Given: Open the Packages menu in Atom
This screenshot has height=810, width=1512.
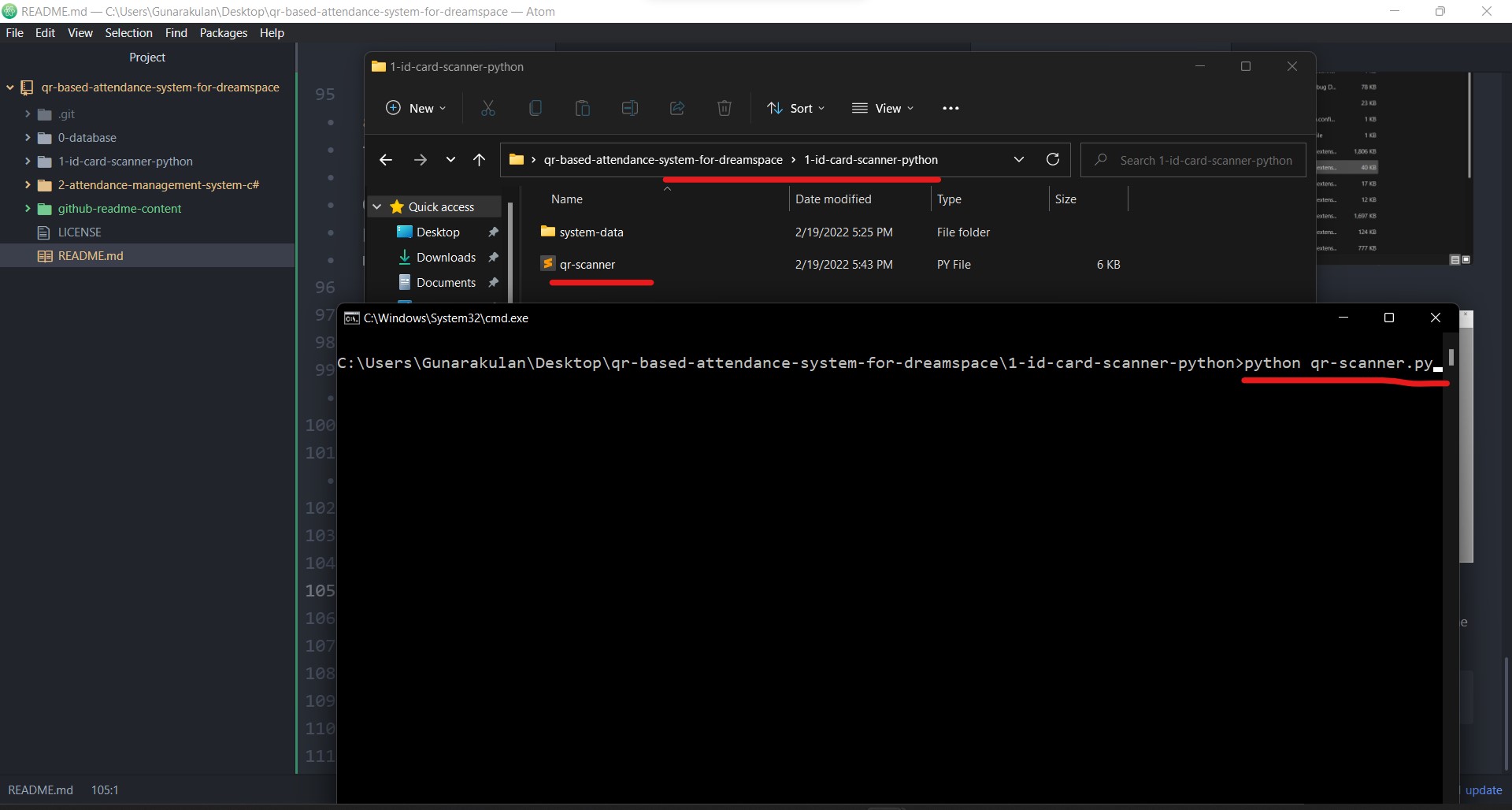Looking at the screenshot, I should coord(223,33).
